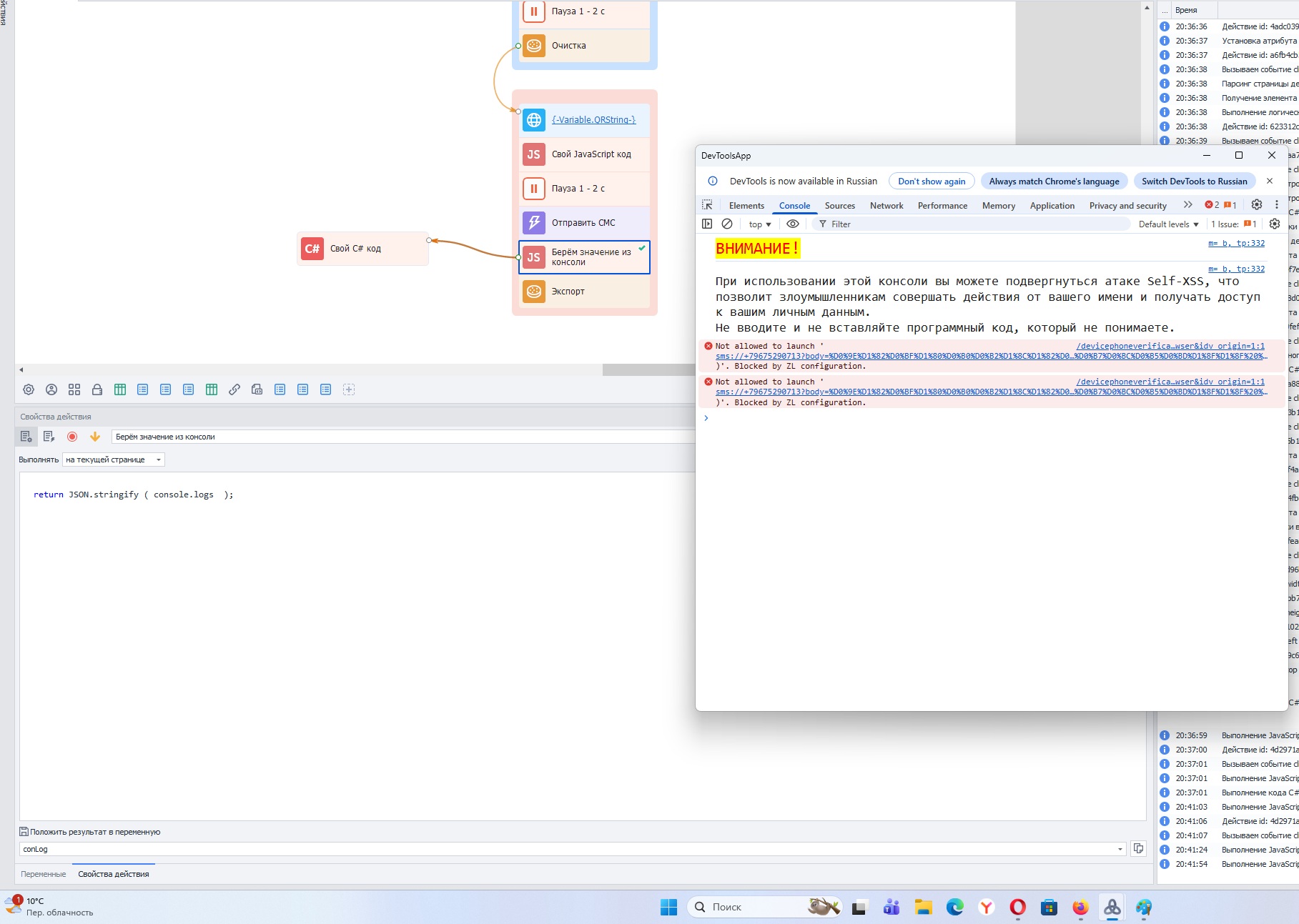Click the error and warning count badge in DevTools
Screen dimensions: 1299x924
[x=1221, y=205]
